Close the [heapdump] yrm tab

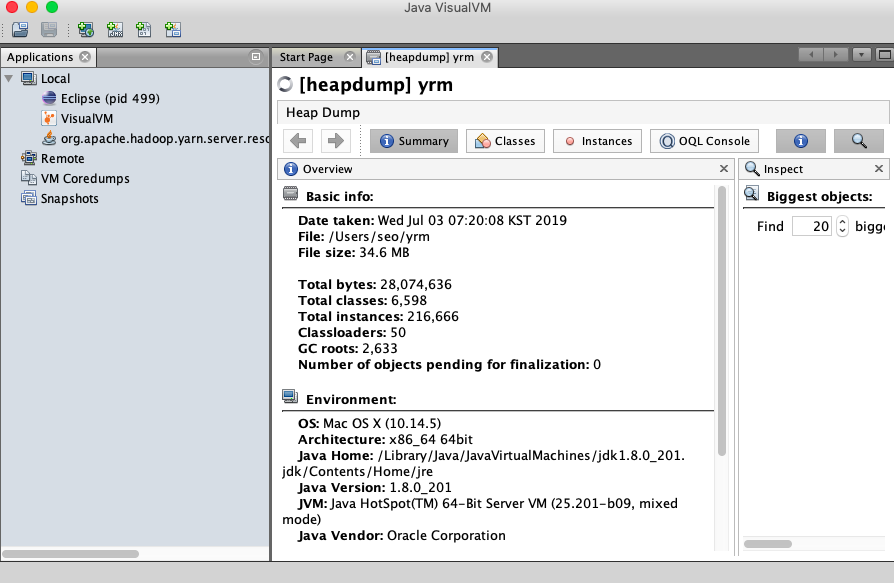(x=487, y=57)
